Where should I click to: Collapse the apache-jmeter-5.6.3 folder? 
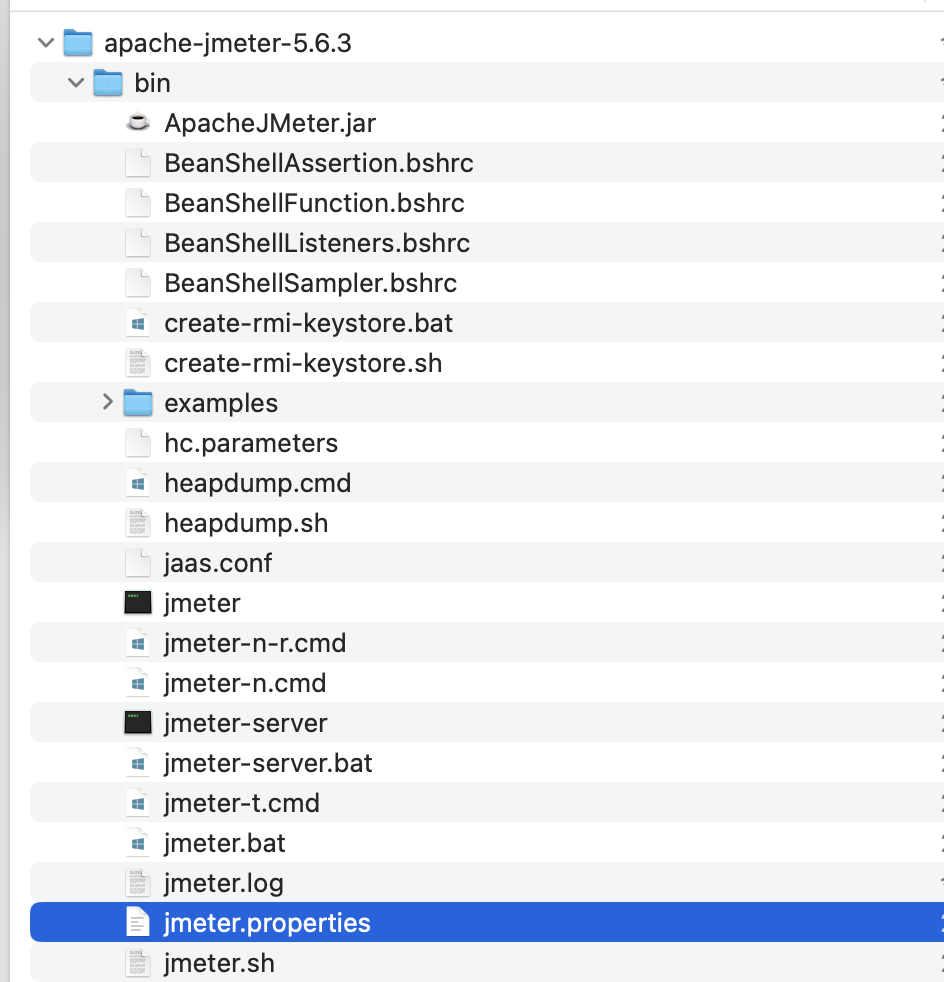[x=46, y=43]
